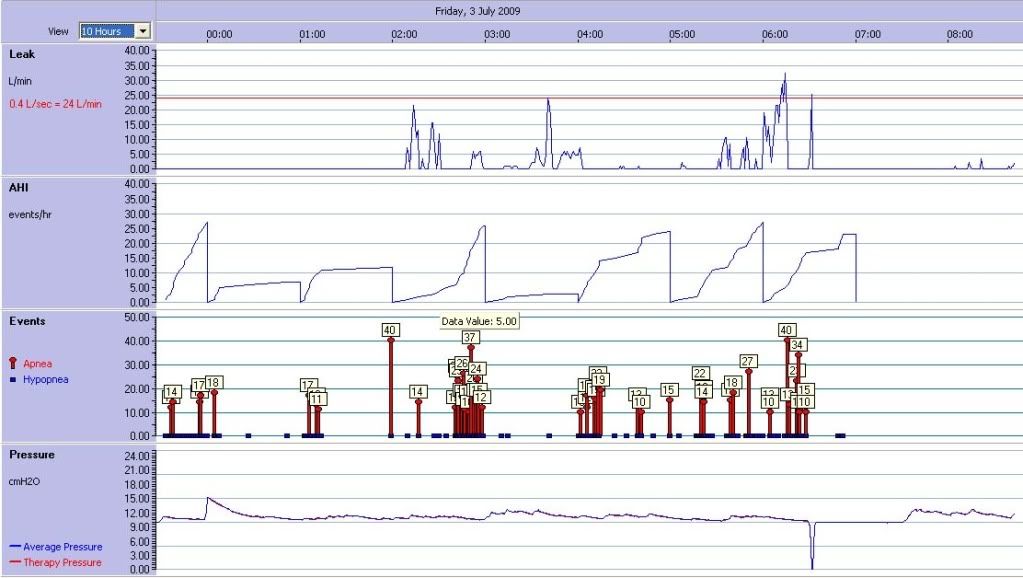
Task: Click the Events panel title
Action: coord(26,321)
